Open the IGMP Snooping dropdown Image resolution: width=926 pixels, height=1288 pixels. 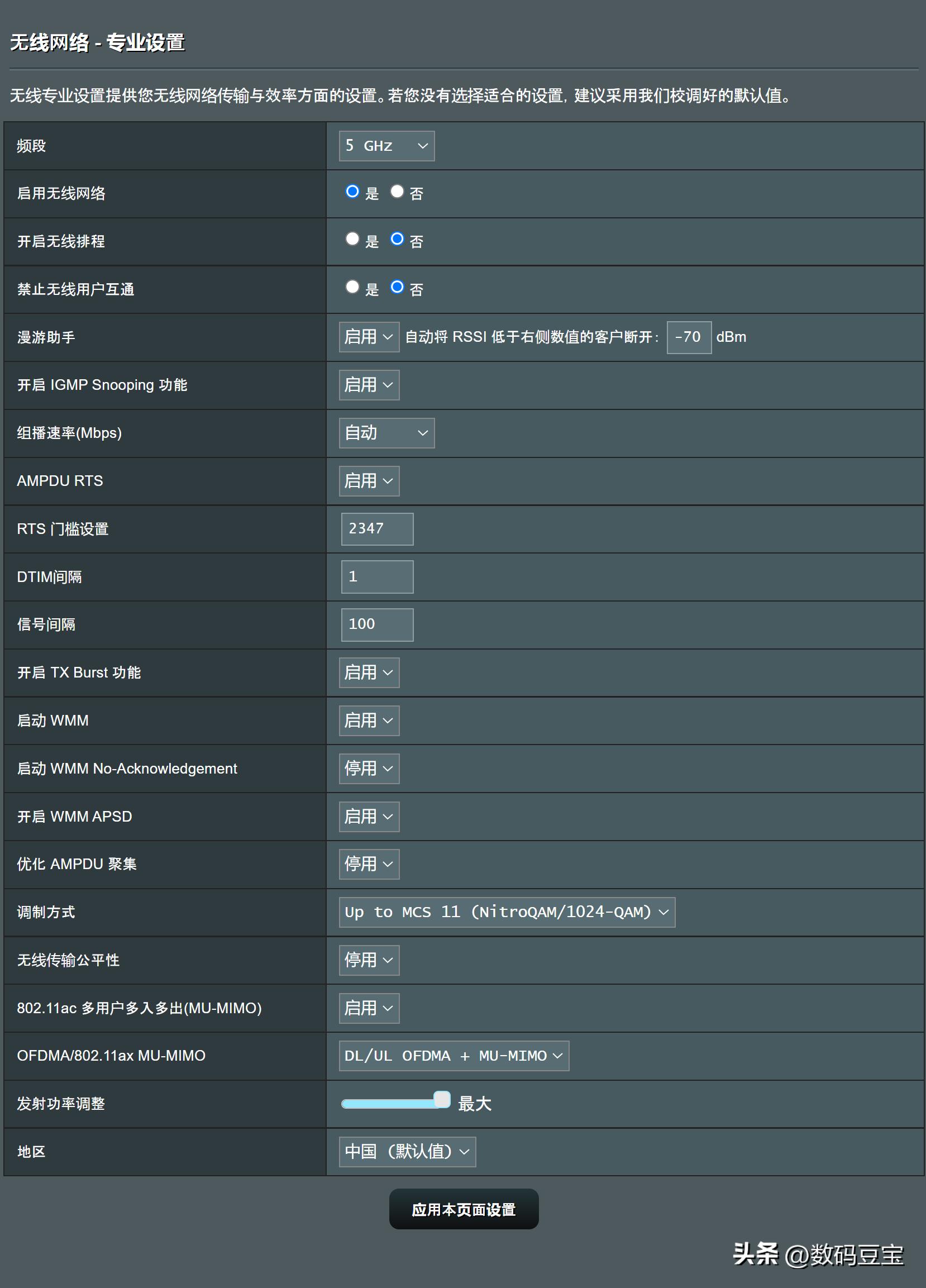click(369, 385)
